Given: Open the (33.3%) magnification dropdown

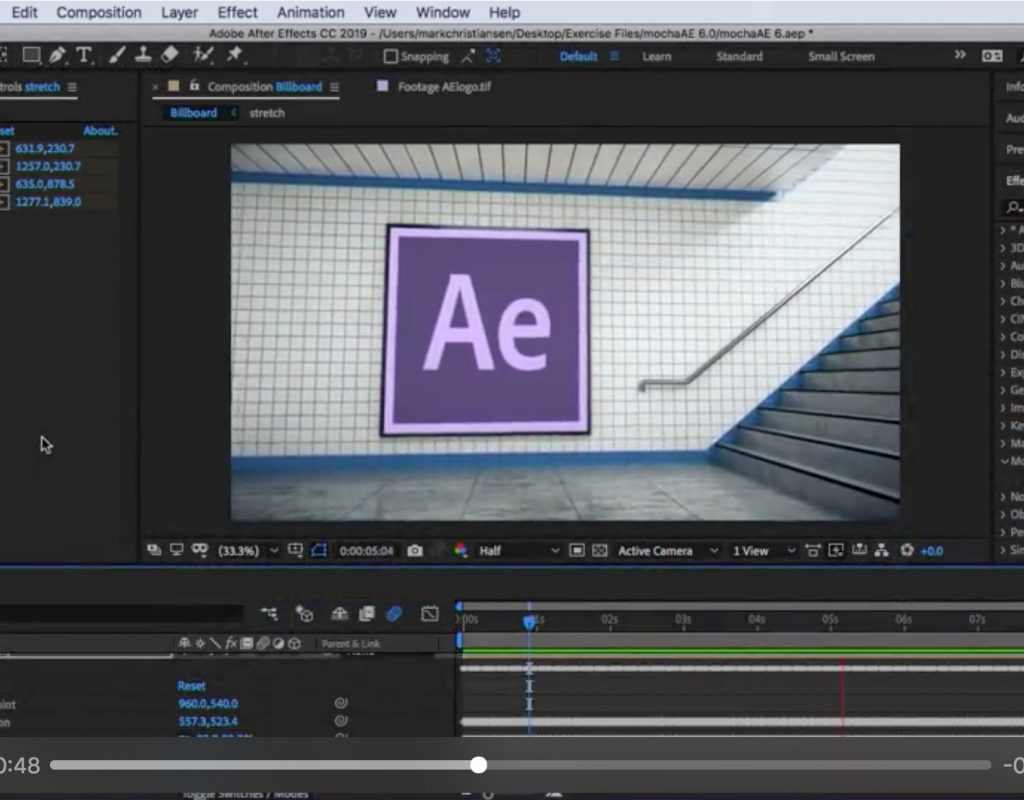Looking at the screenshot, I should [x=248, y=551].
